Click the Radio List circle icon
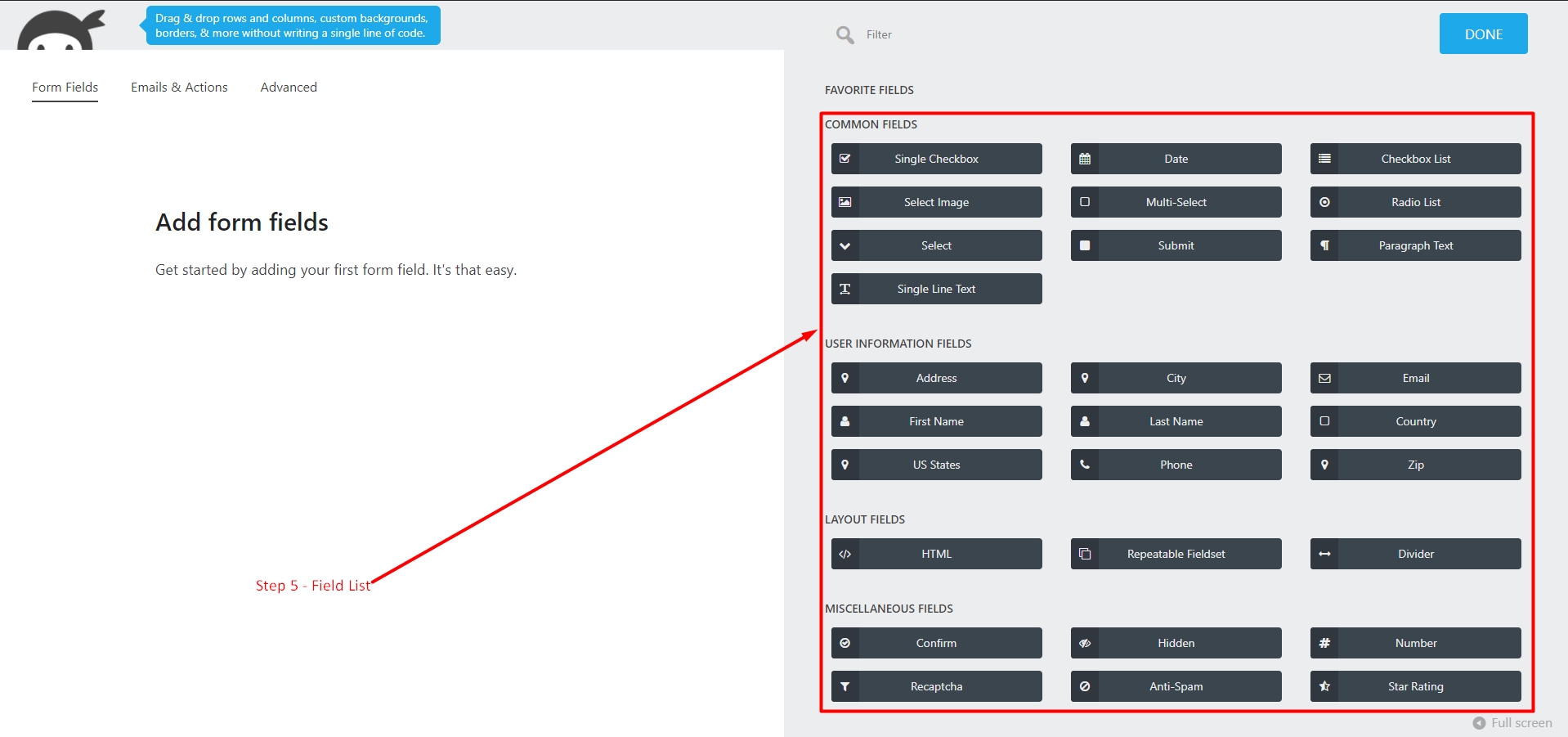 (x=1324, y=202)
